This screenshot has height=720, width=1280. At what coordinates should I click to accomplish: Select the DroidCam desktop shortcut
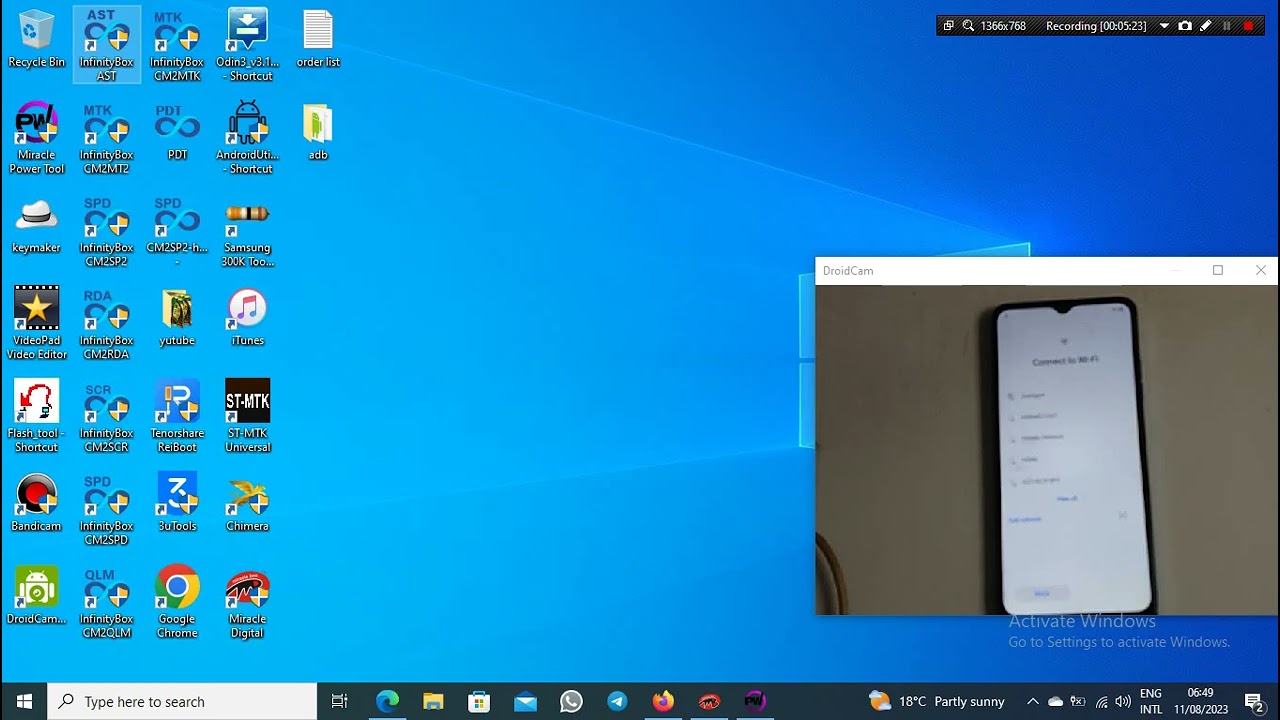(36, 596)
